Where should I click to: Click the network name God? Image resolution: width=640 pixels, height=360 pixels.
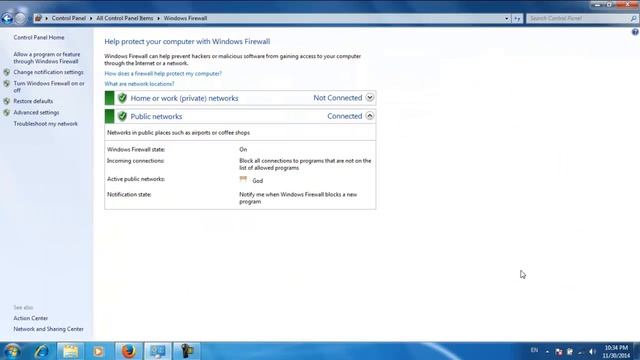point(258,181)
